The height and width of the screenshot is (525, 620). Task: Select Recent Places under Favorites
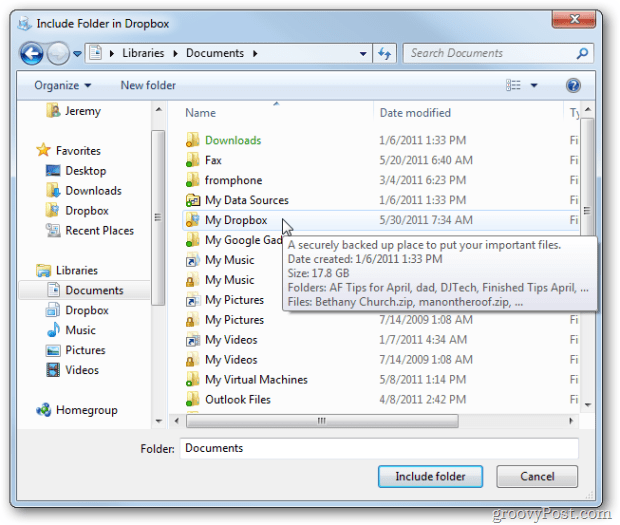click(90, 230)
